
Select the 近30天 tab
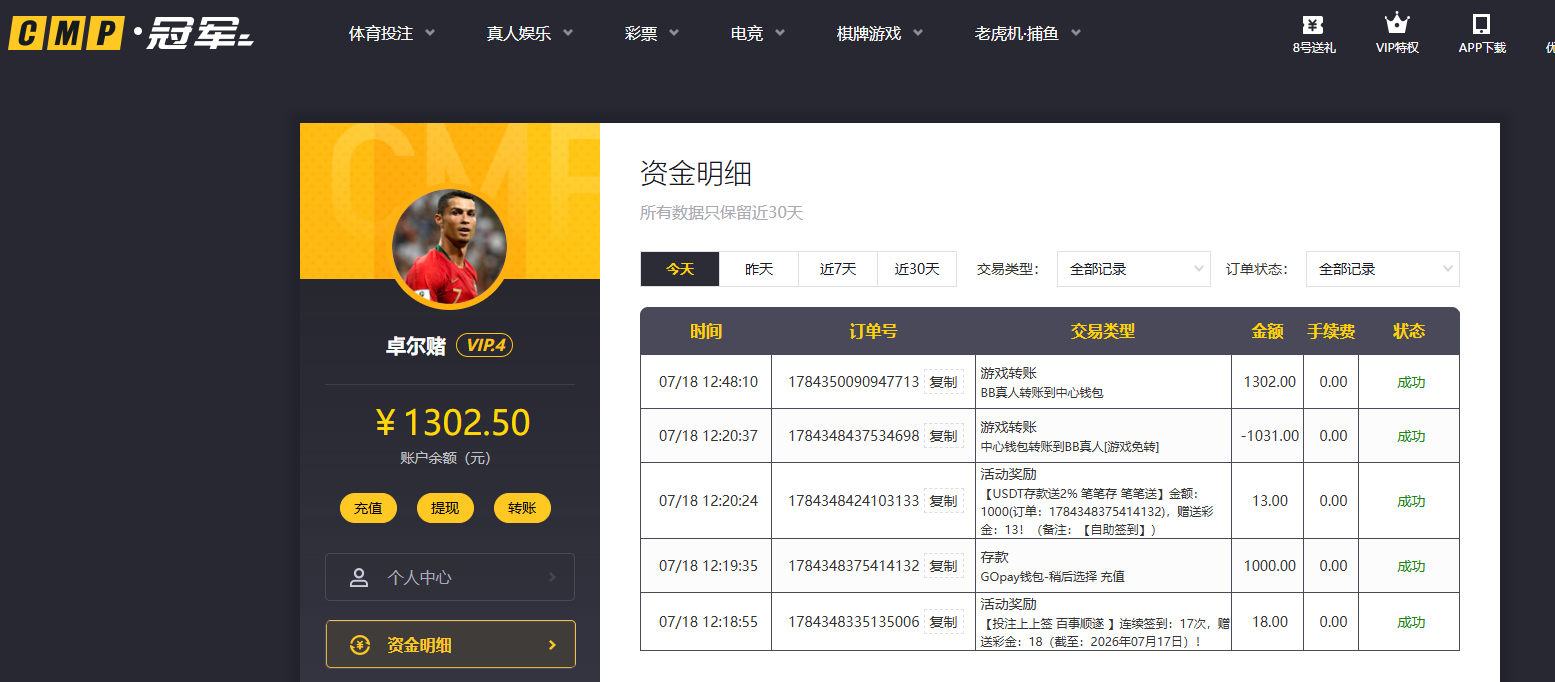(917, 269)
